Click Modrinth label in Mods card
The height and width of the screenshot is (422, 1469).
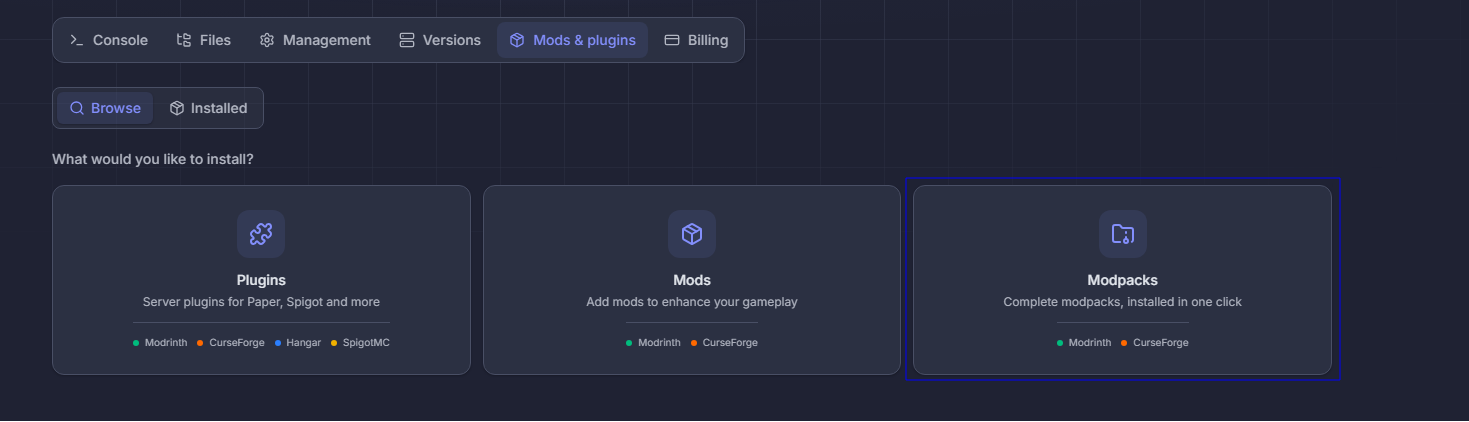coord(659,343)
